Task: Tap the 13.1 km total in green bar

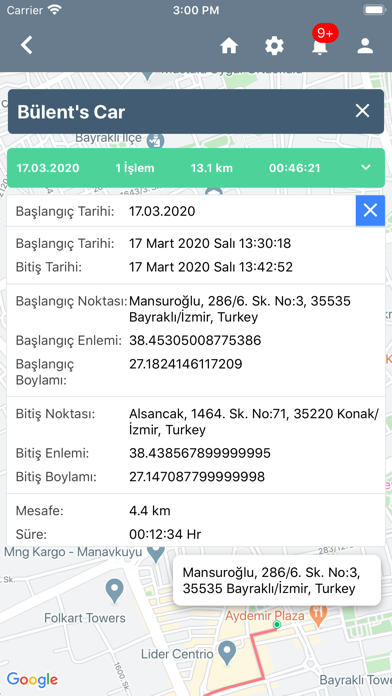Action: (212, 168)
